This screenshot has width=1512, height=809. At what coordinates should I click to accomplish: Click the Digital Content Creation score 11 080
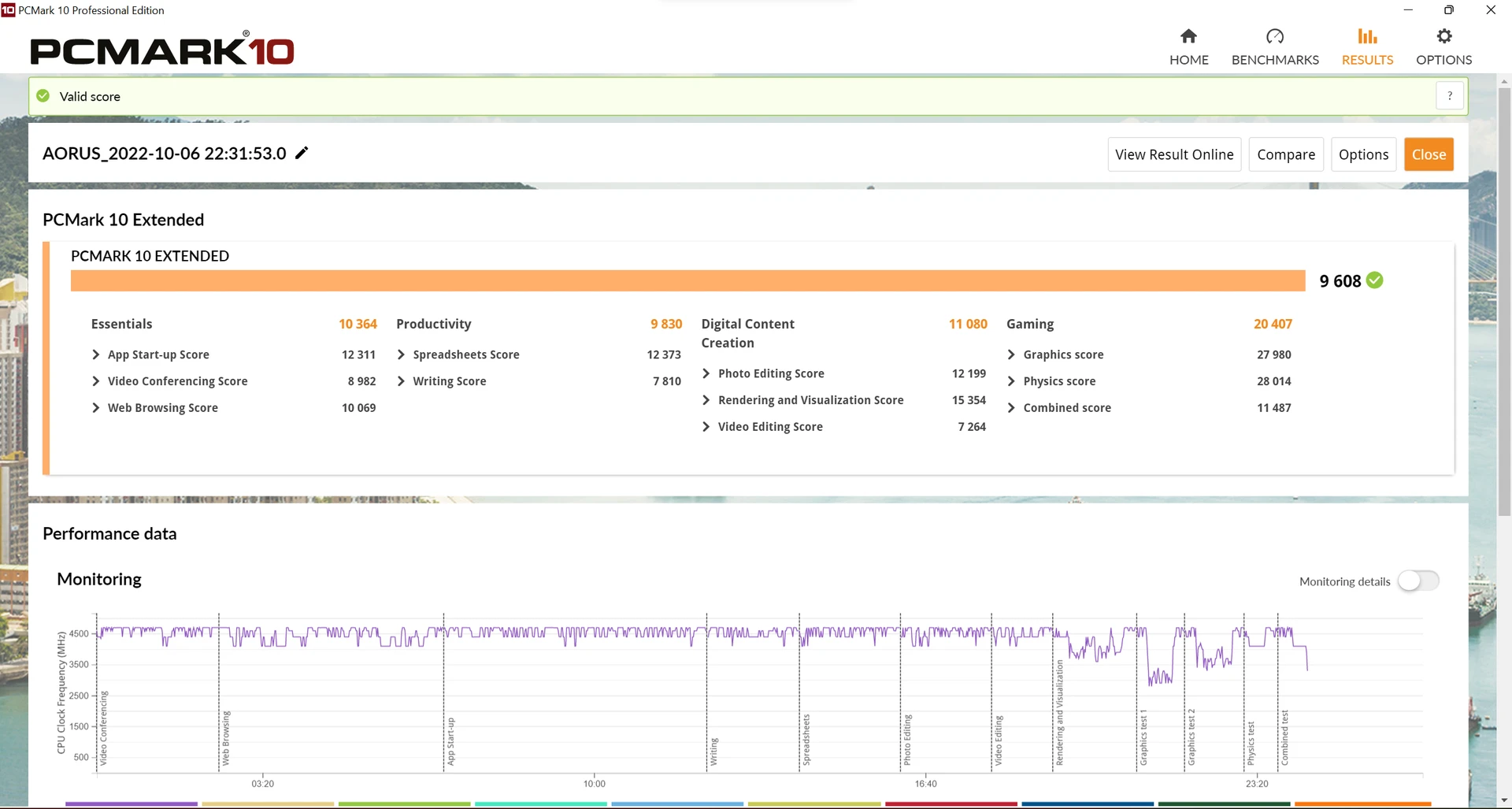tap(968, 324)
